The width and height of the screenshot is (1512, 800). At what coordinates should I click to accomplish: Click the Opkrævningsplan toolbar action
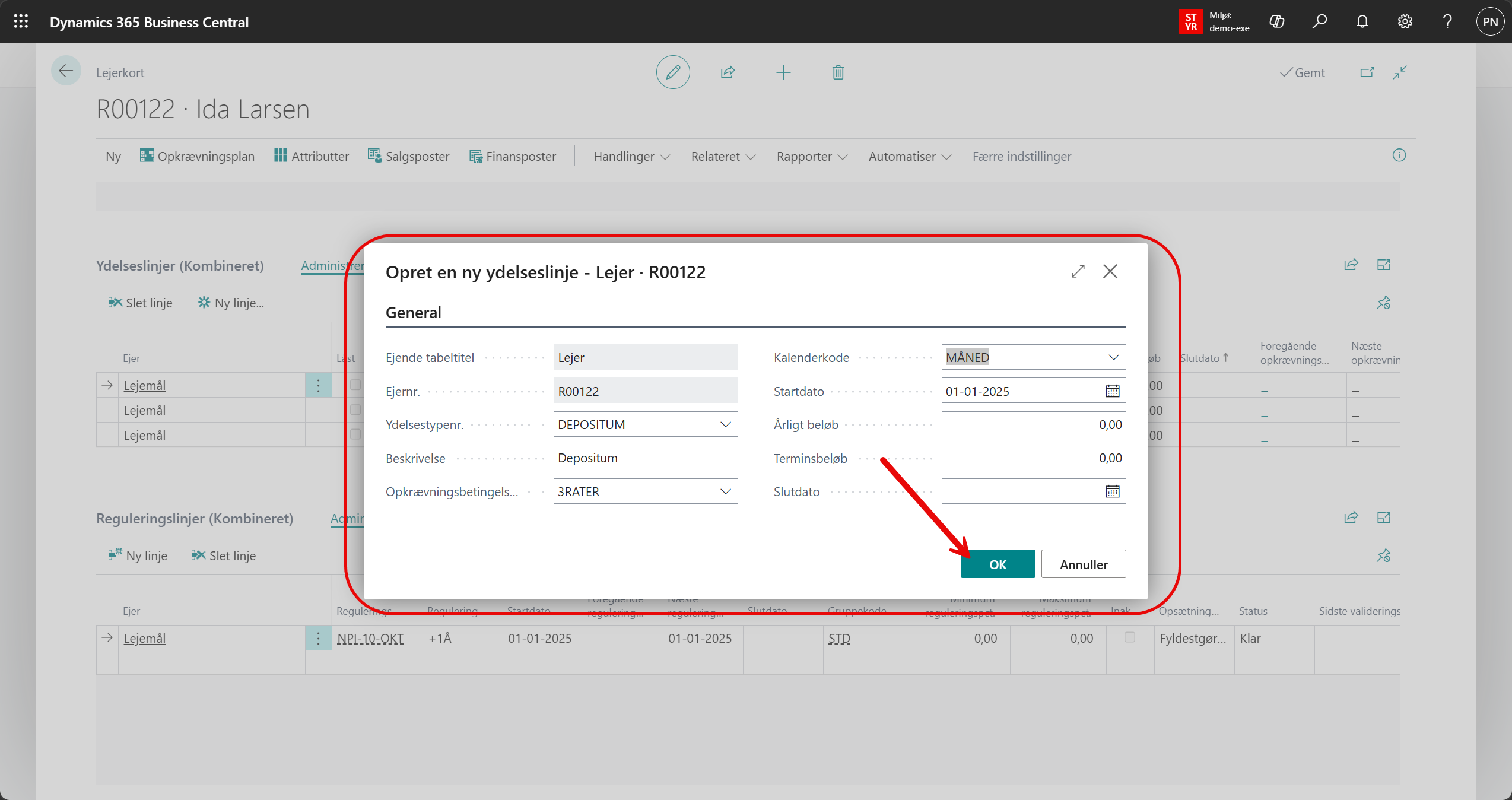coord(197,157)
